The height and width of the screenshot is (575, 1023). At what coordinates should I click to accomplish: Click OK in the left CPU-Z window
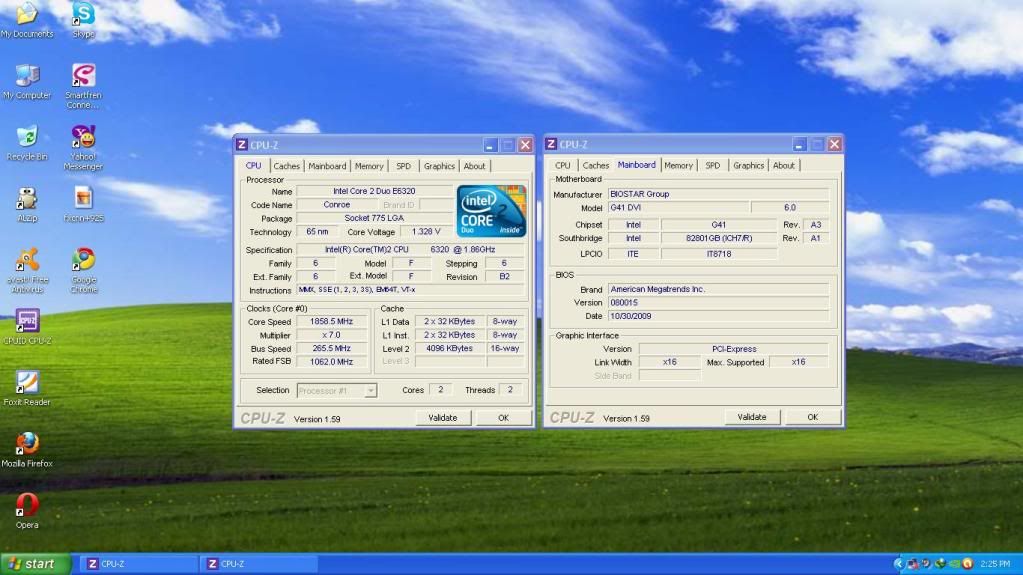click(503, 418)
